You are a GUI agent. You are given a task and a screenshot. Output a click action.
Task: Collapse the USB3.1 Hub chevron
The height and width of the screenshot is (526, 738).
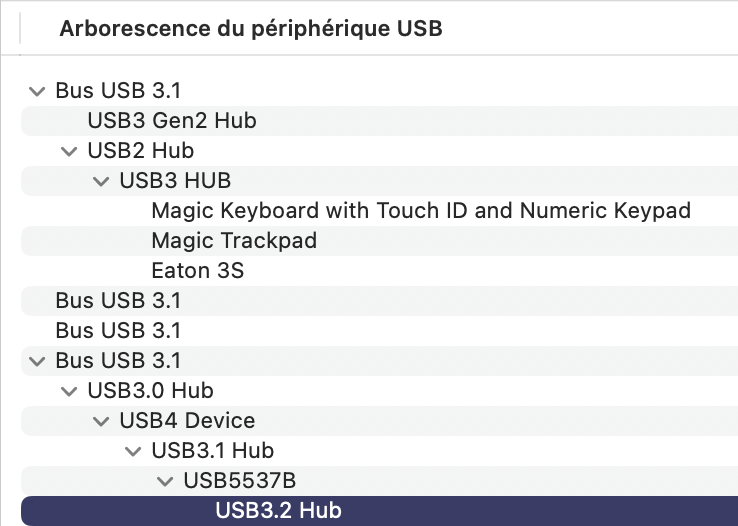pyautogui.click(x=133, y=451)
